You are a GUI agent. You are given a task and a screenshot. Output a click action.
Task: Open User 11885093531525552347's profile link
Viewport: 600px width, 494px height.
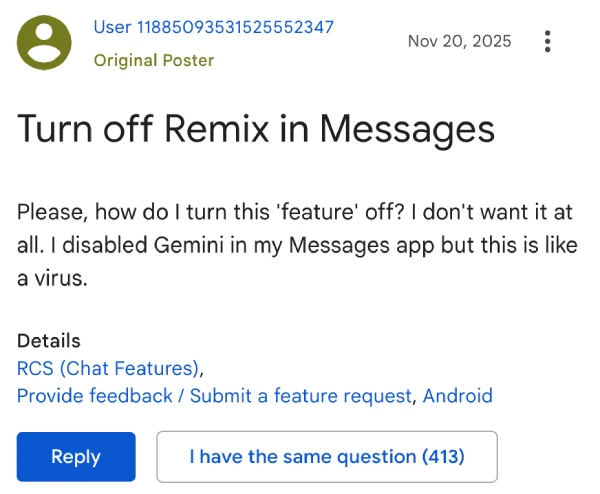[213, 27]
